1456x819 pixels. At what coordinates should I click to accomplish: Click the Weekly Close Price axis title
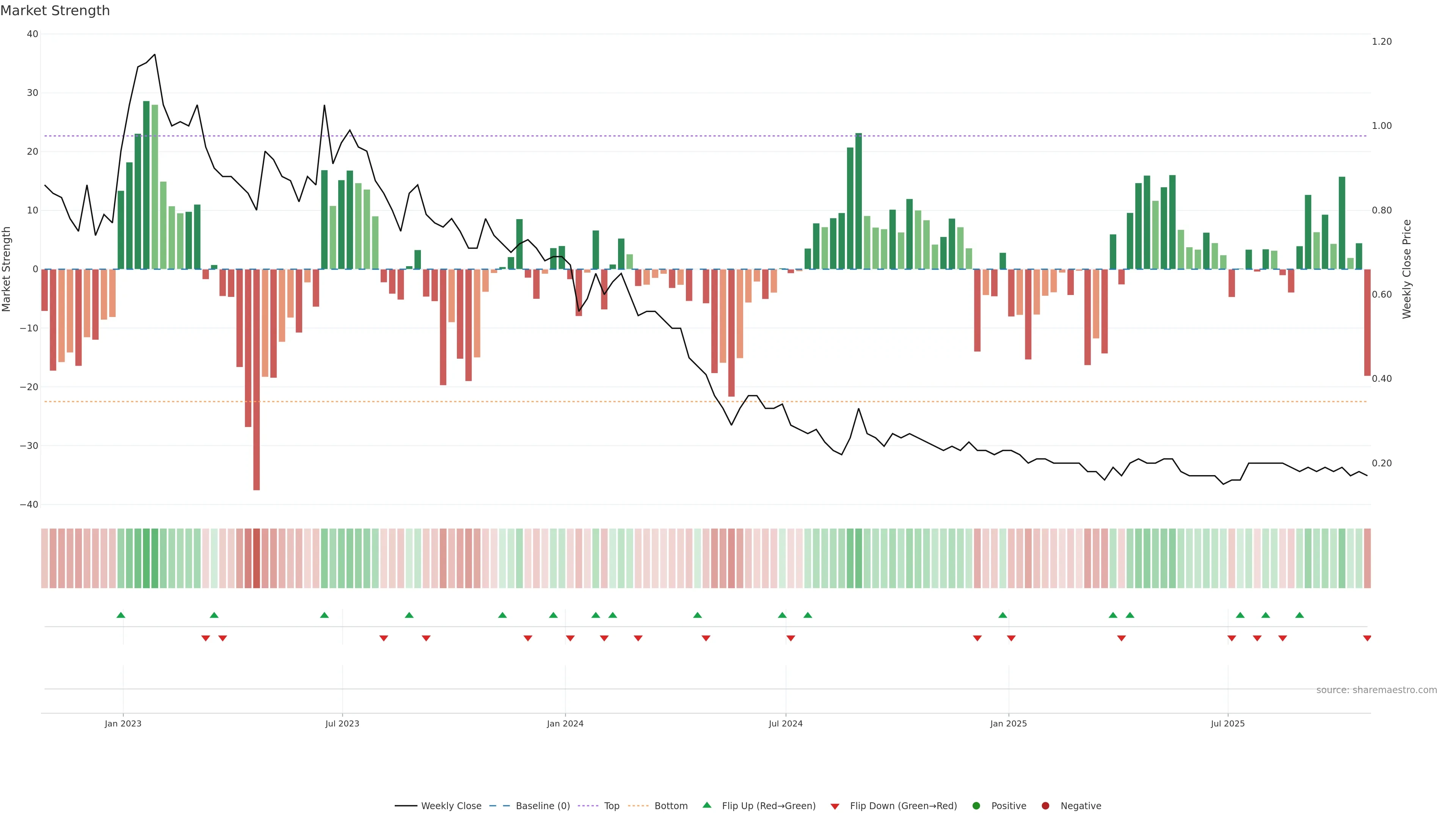click(x=1407, y=269)
